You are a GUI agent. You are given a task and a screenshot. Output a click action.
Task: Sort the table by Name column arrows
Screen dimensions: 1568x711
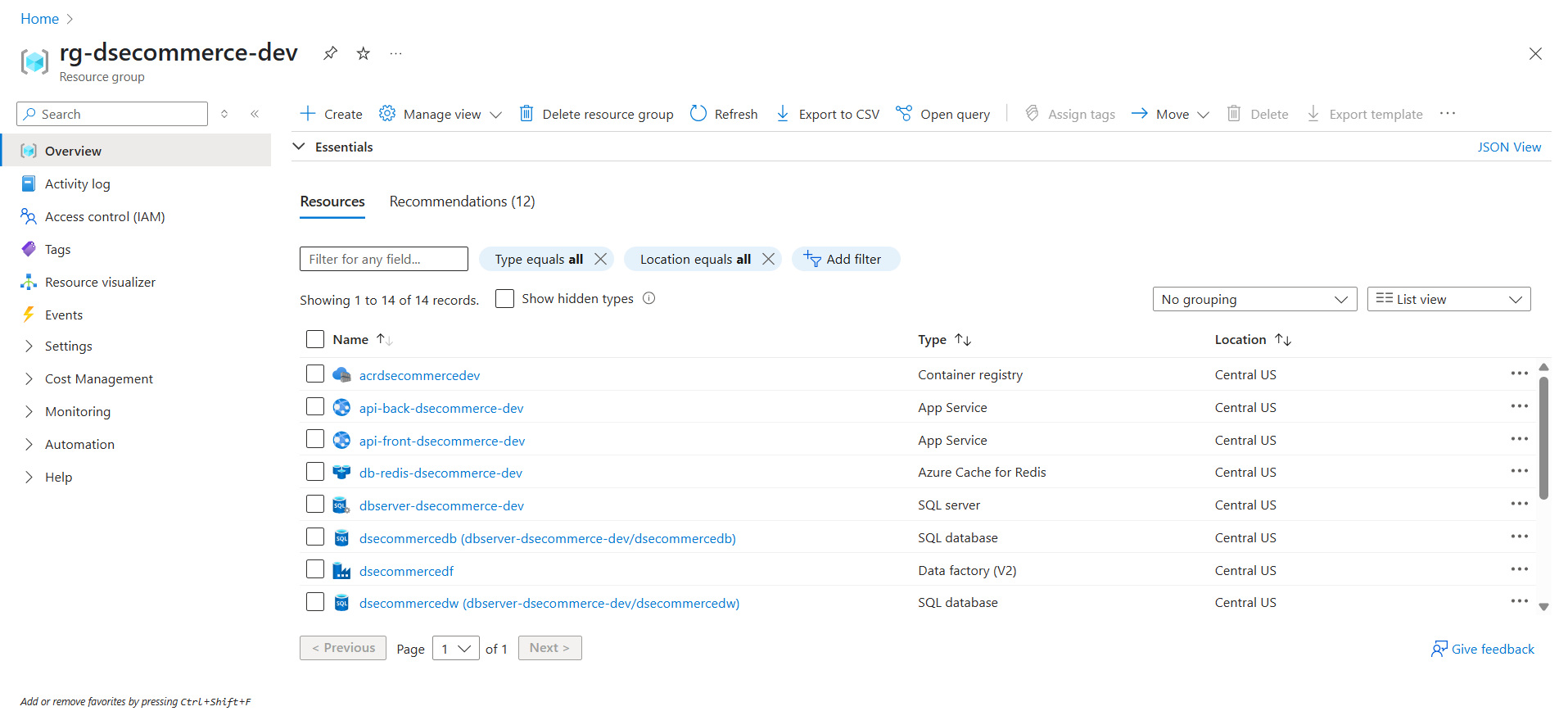(x=385, y=339)
